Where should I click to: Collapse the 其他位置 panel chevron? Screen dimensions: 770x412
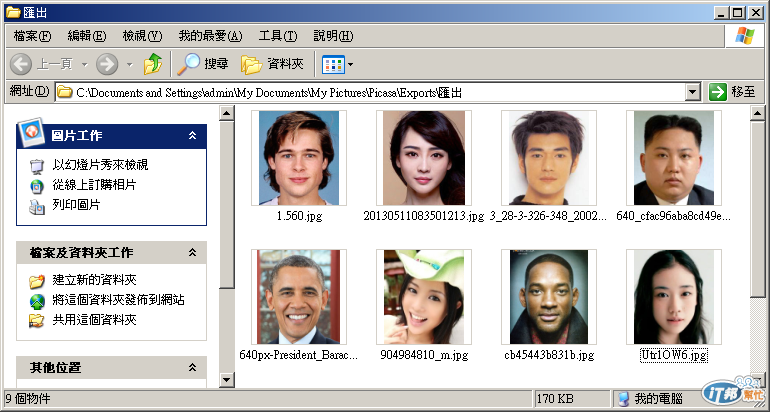pos(192,367)
